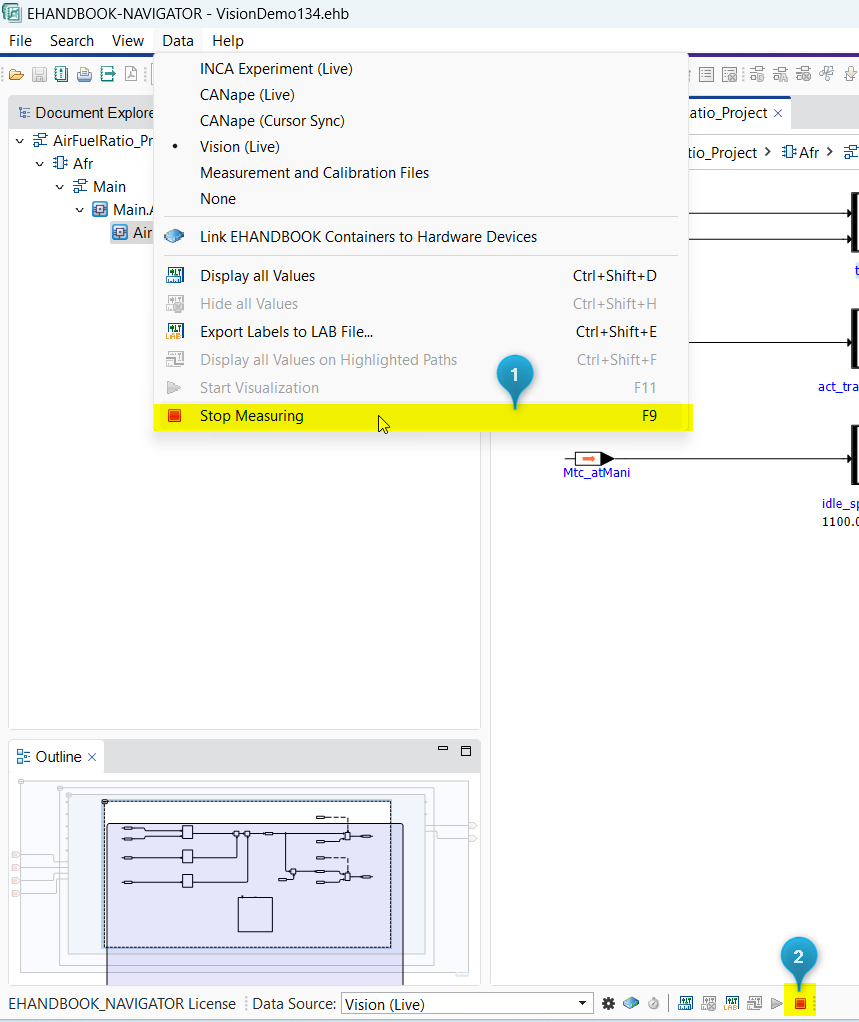Open data source settings gear icon

click(x=608, y=1003)
